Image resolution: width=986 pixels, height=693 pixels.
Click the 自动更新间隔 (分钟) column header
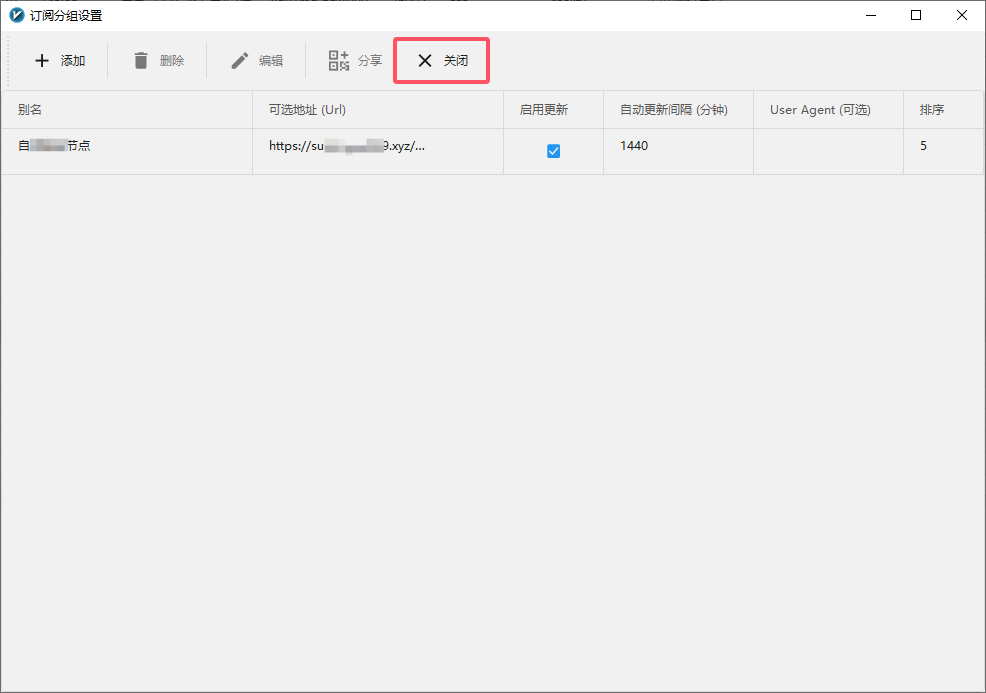click(679, 109)
